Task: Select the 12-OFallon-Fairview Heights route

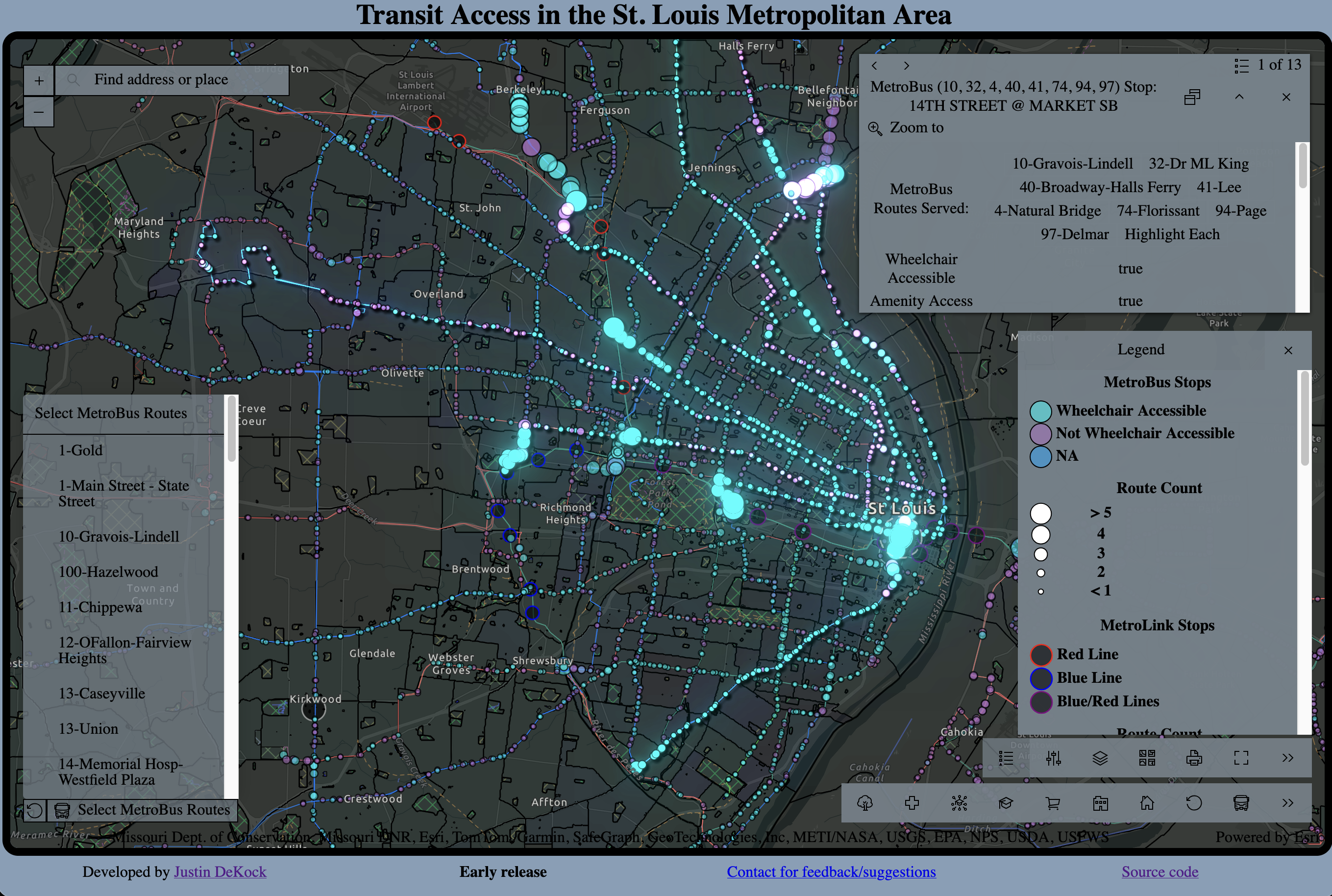Action: pyautogui.click(x=124, y=650)
